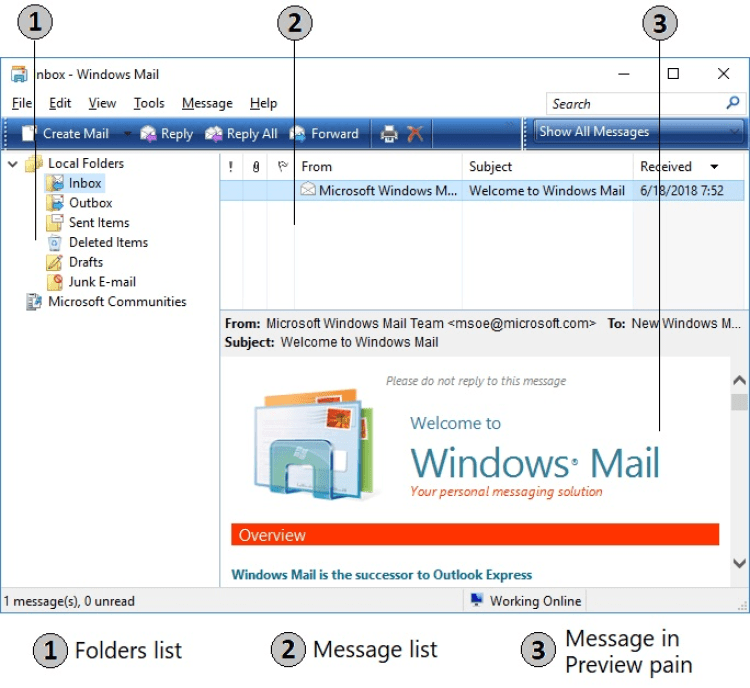Click the Junk E-mail folder icon

[55, 282]
